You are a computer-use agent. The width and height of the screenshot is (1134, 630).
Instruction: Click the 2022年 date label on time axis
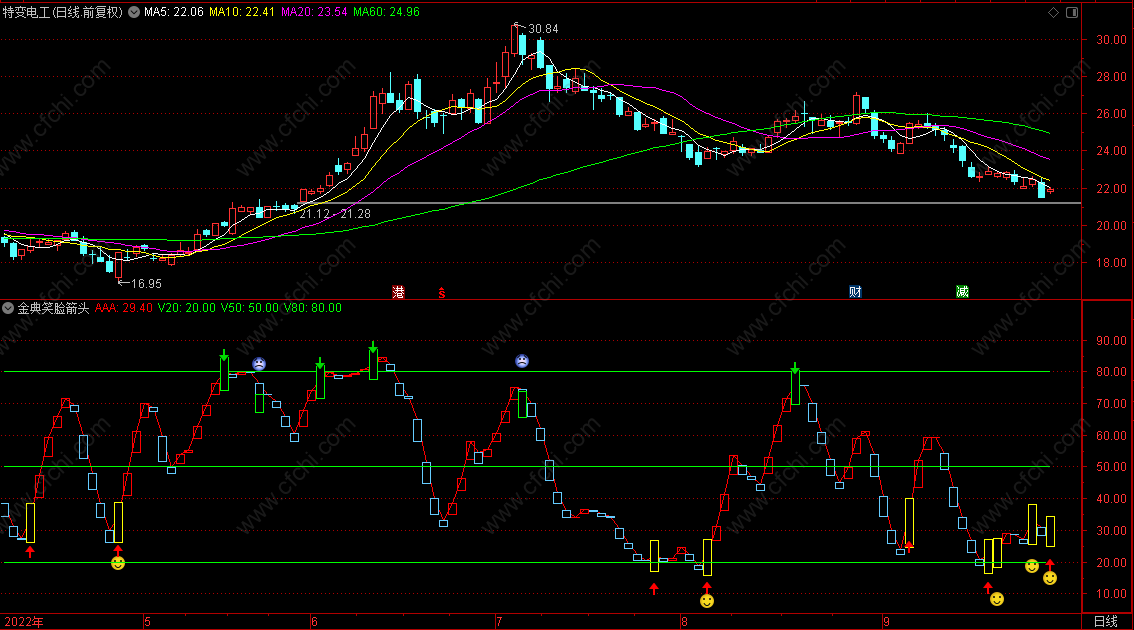[23, 622]
